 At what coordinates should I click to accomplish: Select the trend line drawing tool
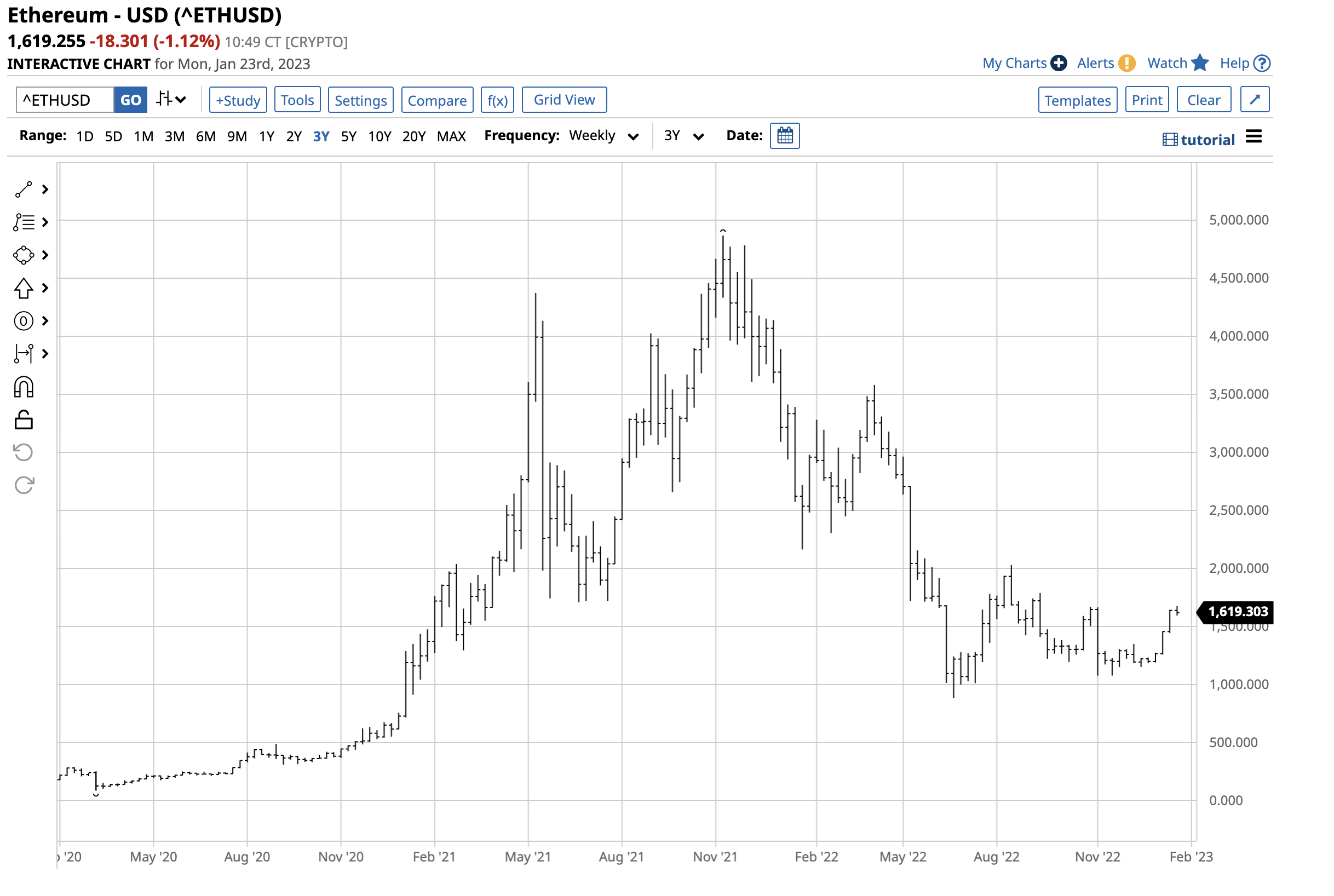(24, 190)
